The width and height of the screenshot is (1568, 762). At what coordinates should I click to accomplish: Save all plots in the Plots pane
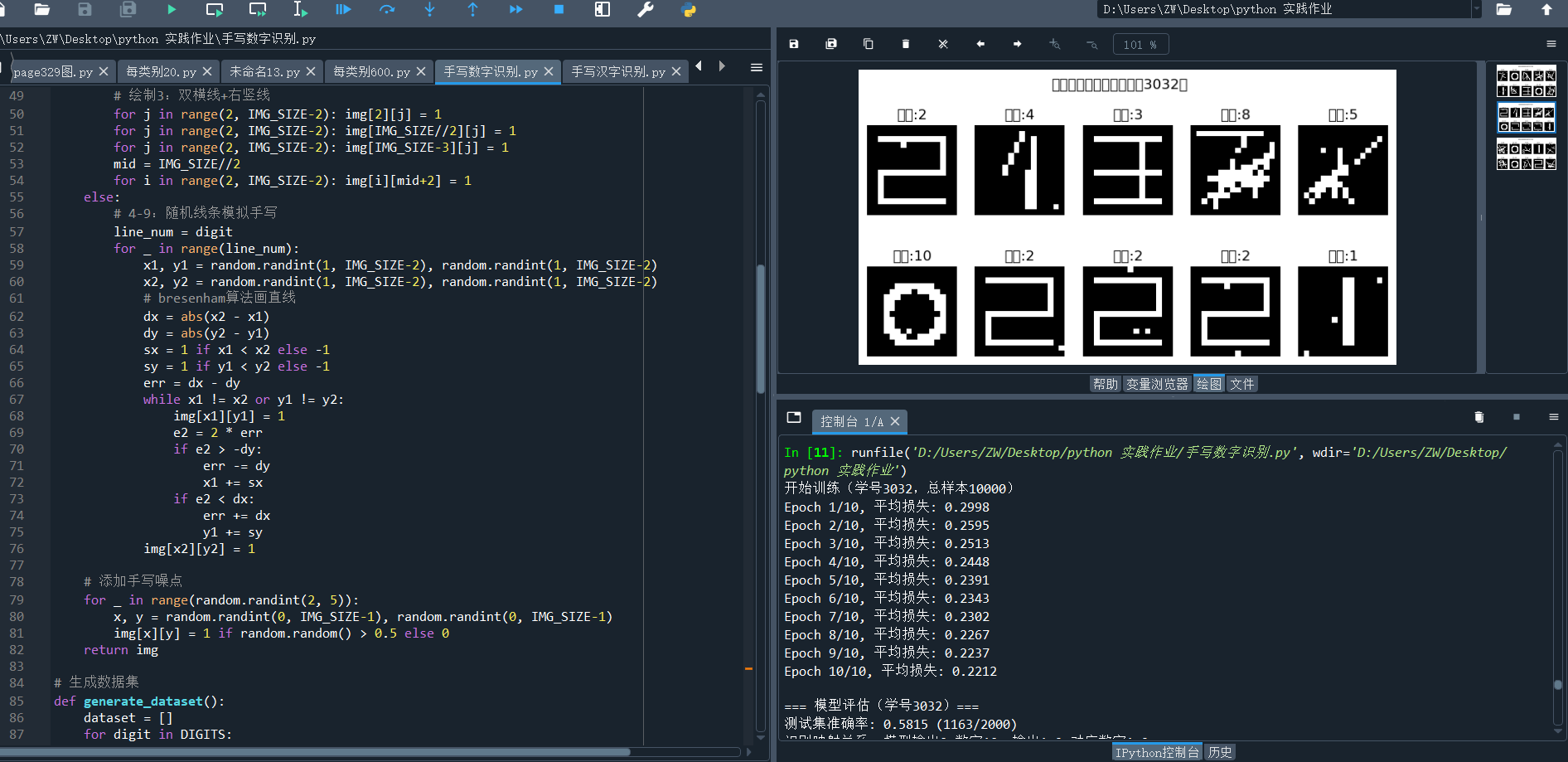(831, 44)
